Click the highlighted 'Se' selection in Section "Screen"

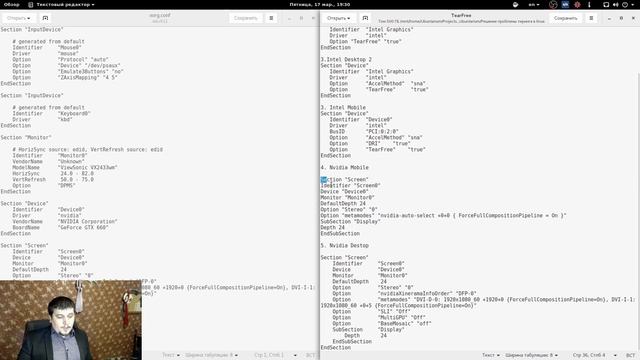click(x=324, y=180)
